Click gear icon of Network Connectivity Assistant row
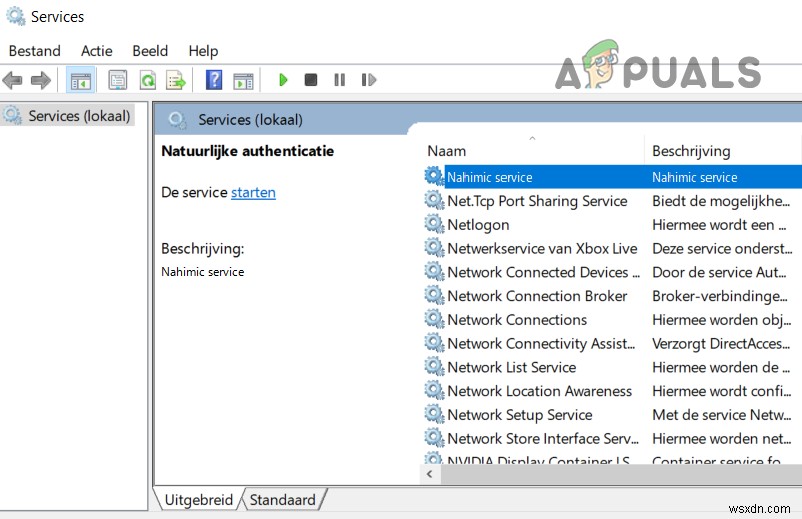 coord(434,343)
